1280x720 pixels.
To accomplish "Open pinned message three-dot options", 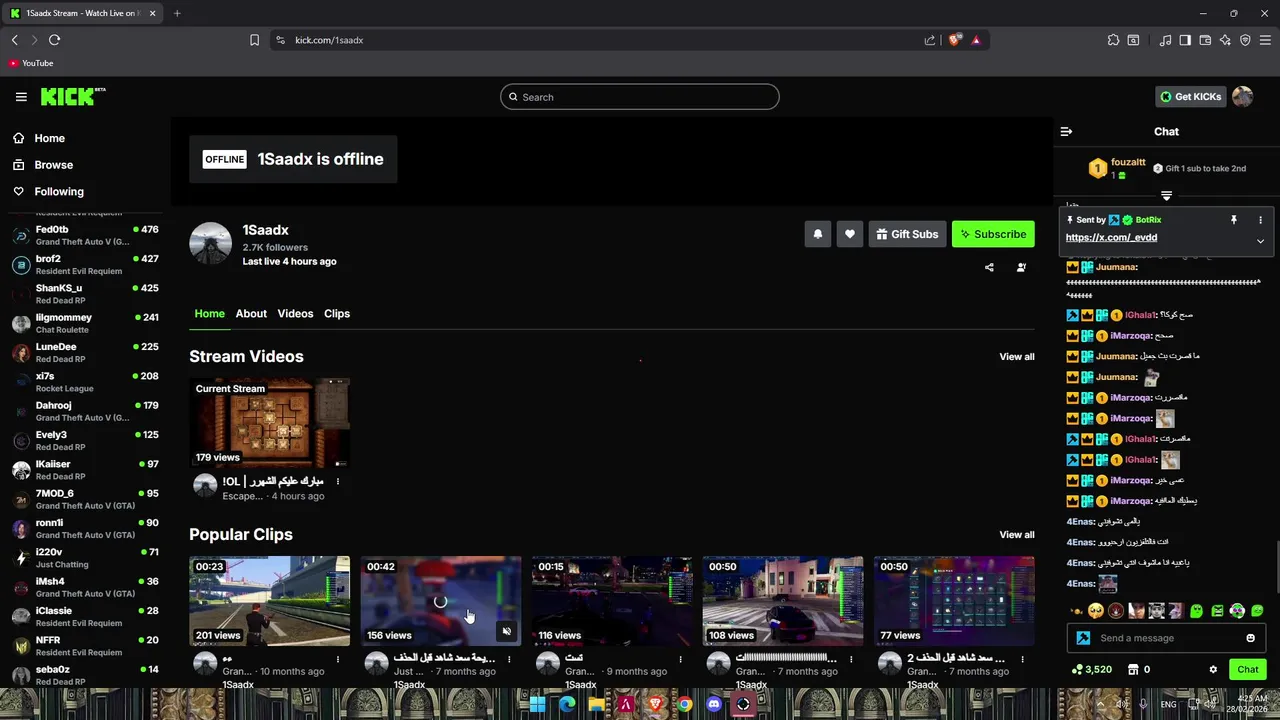I will [1260, 220].
